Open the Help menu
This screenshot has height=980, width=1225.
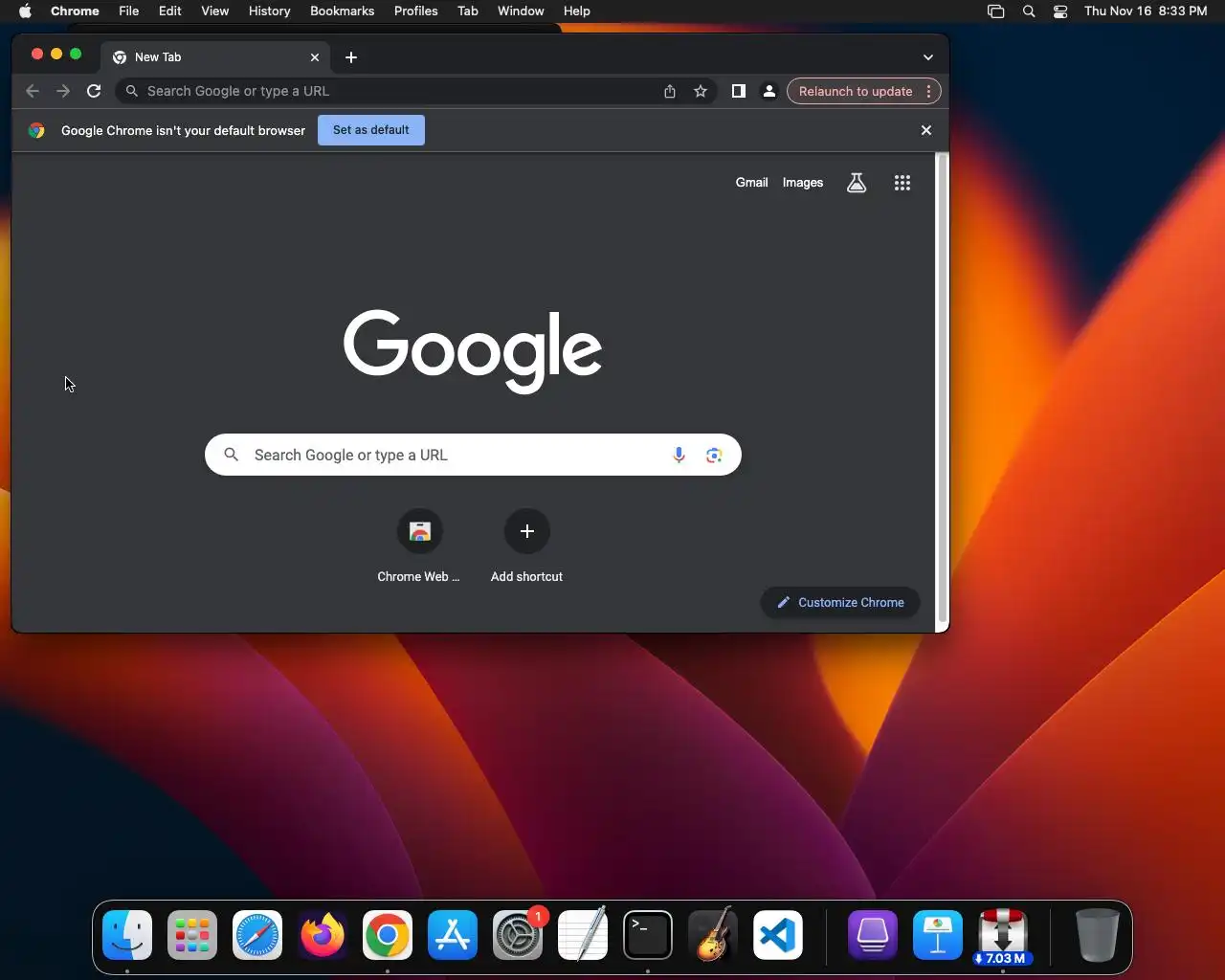point(576,11)
